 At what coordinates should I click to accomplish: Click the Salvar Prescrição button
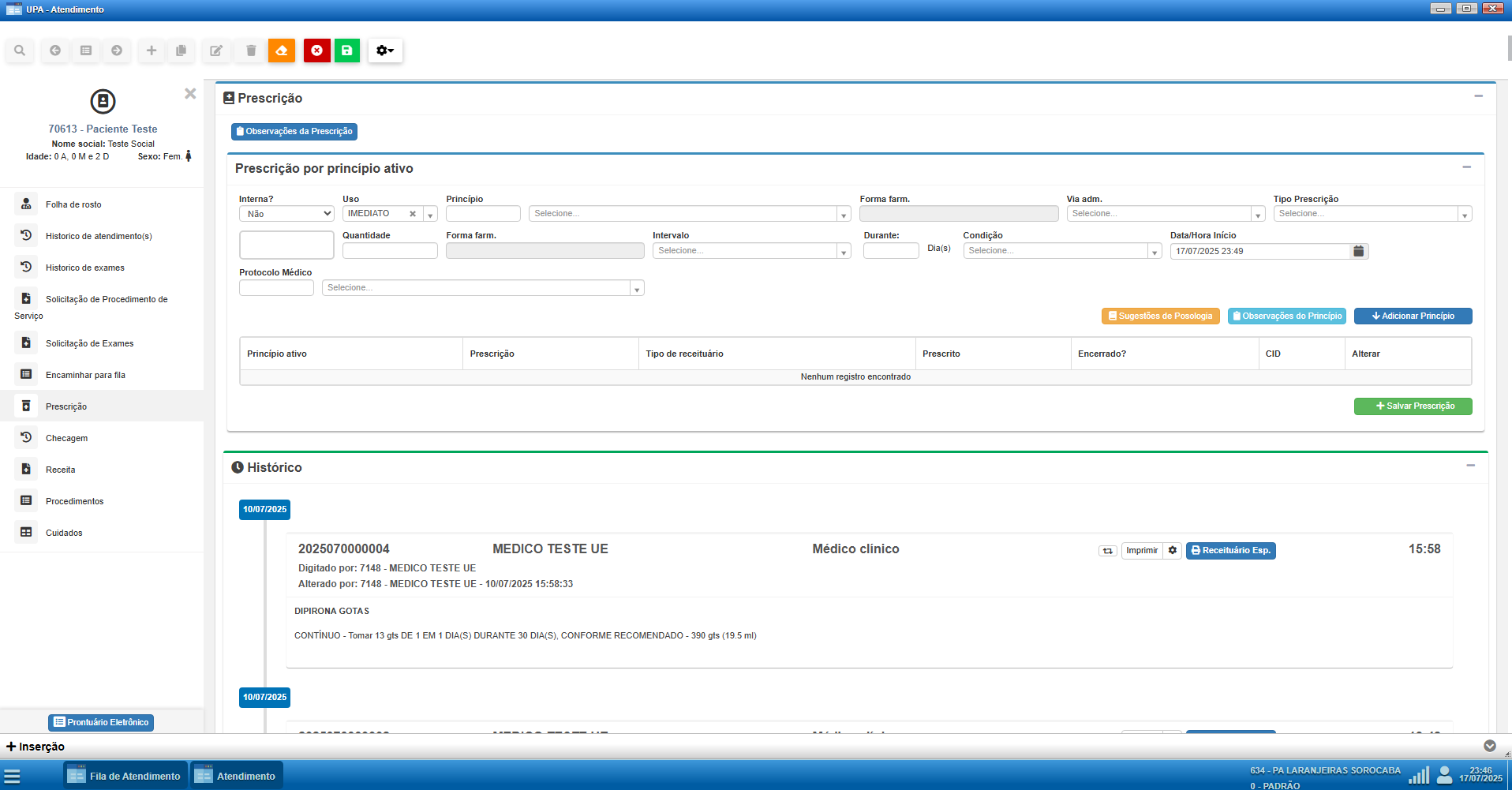[x=1413, y=406]
